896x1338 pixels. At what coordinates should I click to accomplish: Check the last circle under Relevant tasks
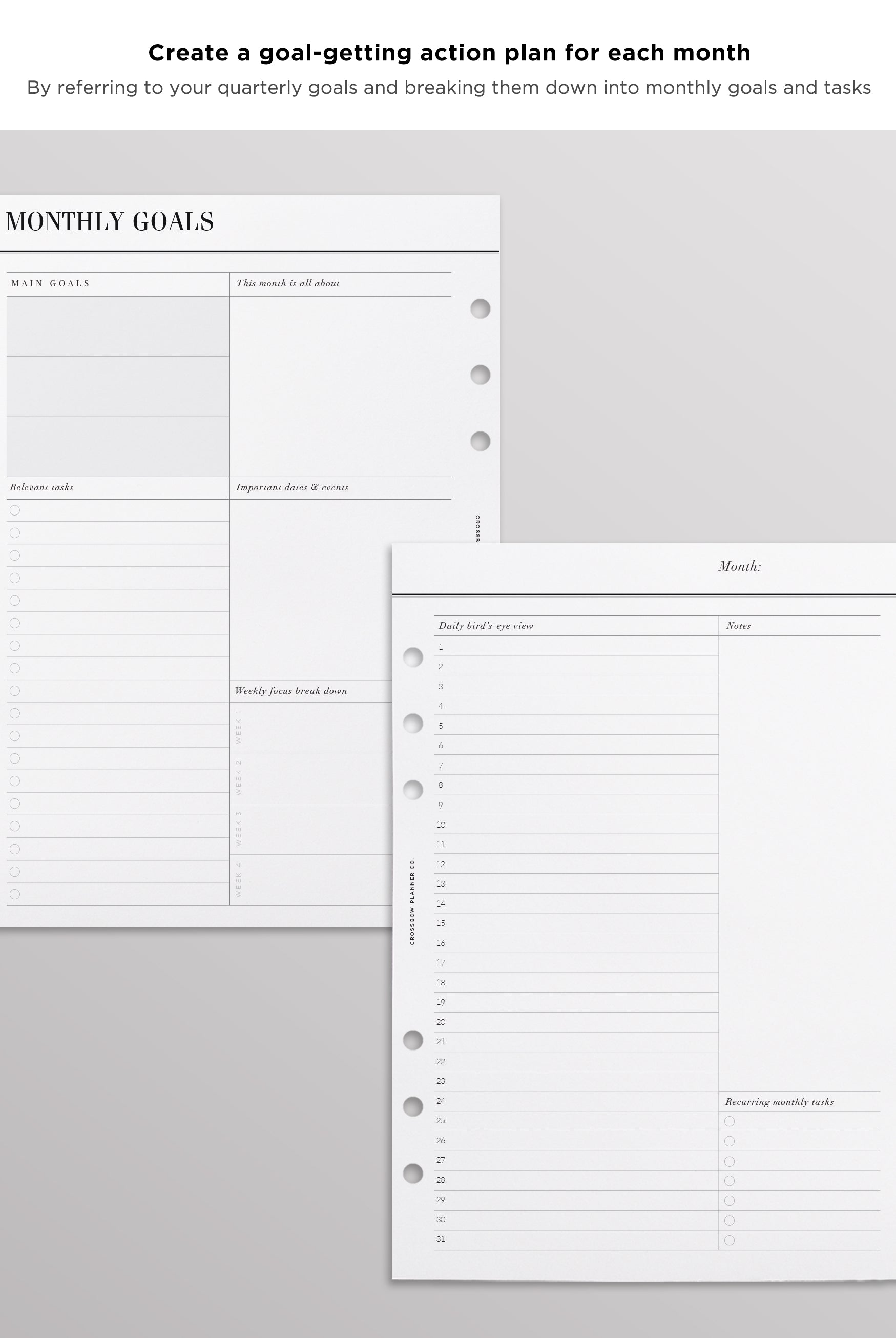(15, 894)
